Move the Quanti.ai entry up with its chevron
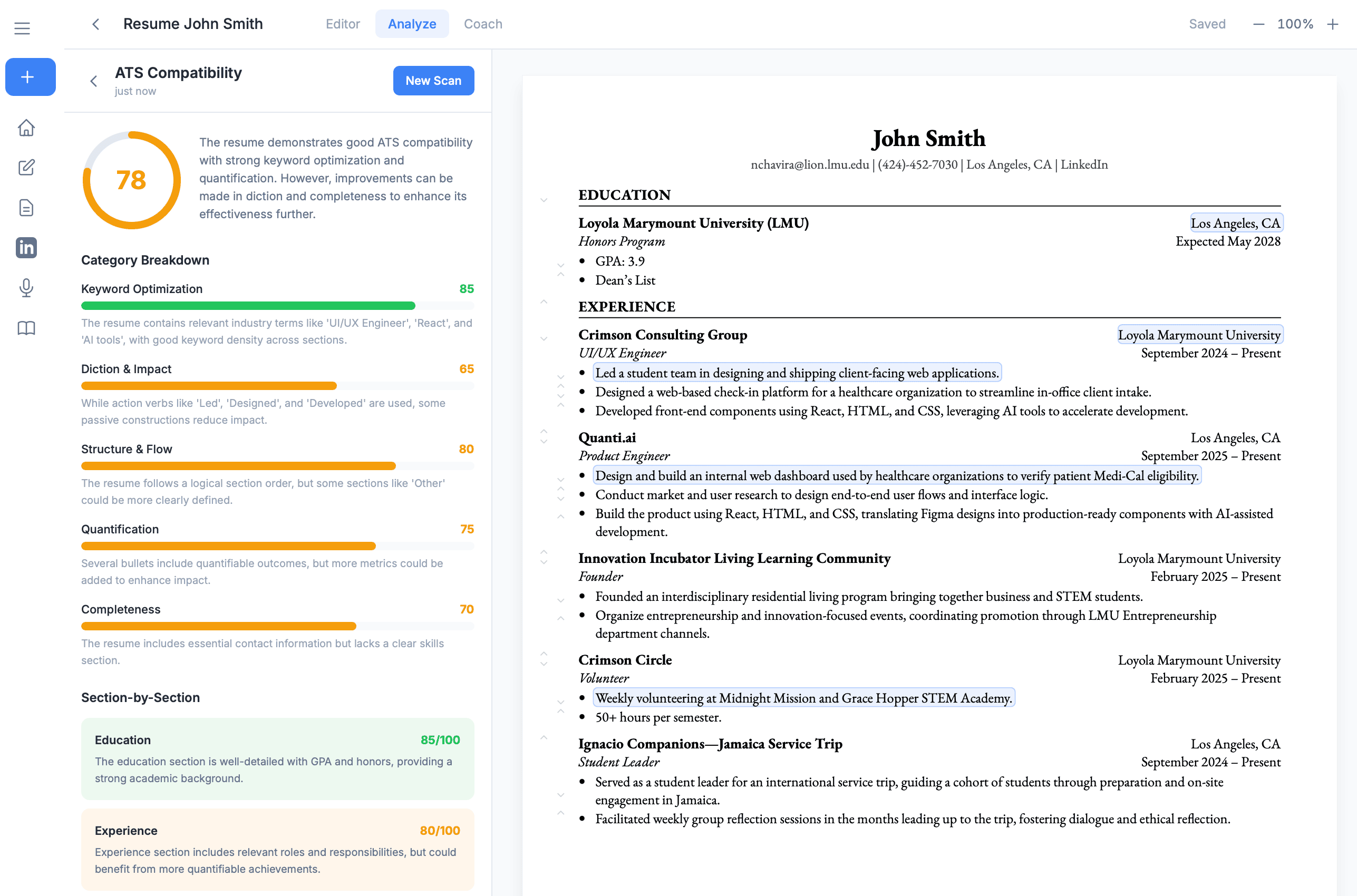 tap(544, 432)
